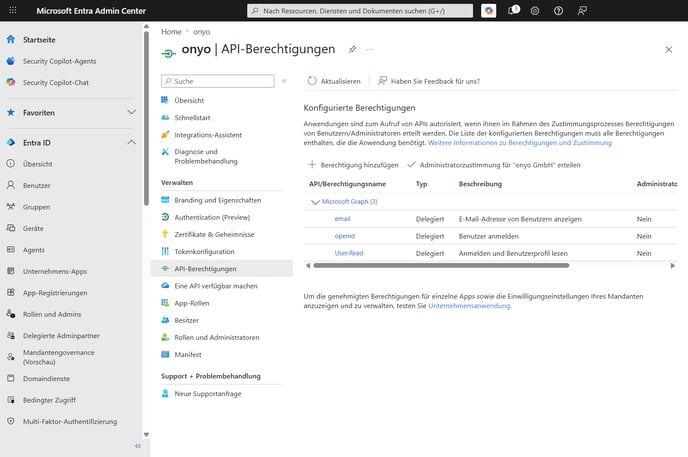Click the Eine API verfügbar machen cloud icon

(165, 286)
